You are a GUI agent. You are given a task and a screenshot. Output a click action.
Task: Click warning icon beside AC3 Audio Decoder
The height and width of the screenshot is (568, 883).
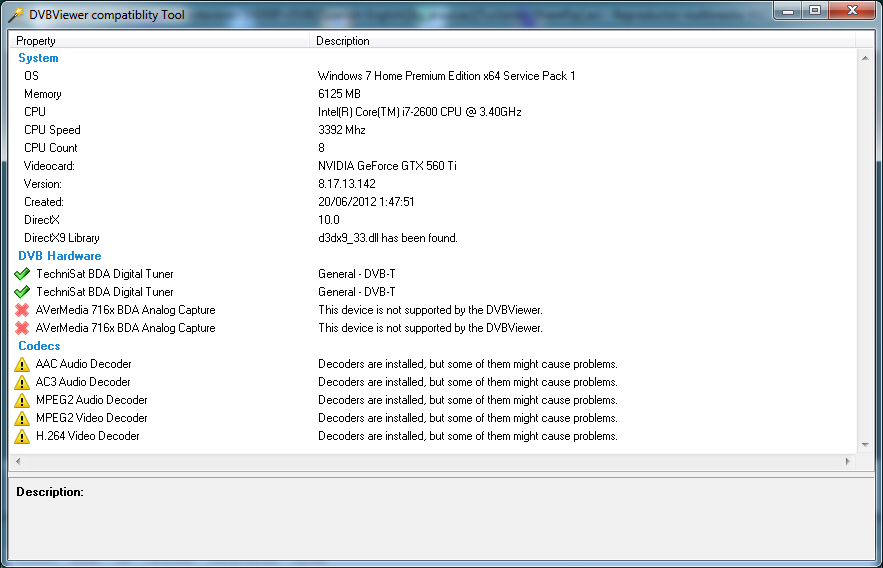tap(22, 382)
